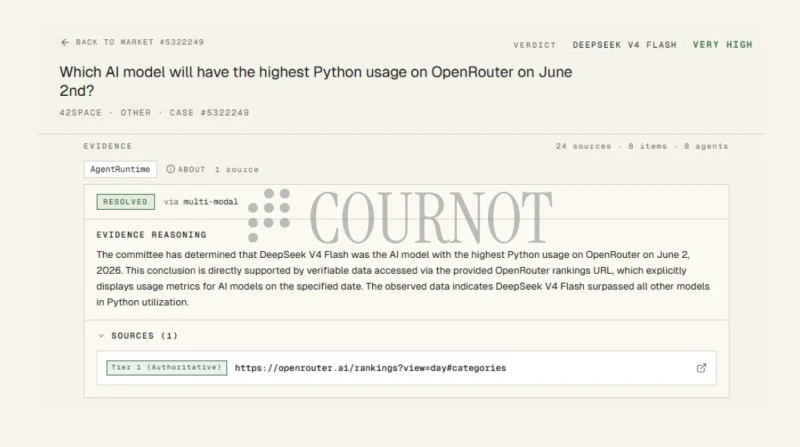The height and width of the screenshot is (447, 800).
Task: Click the '1 source' text
Action: point(237,169)
